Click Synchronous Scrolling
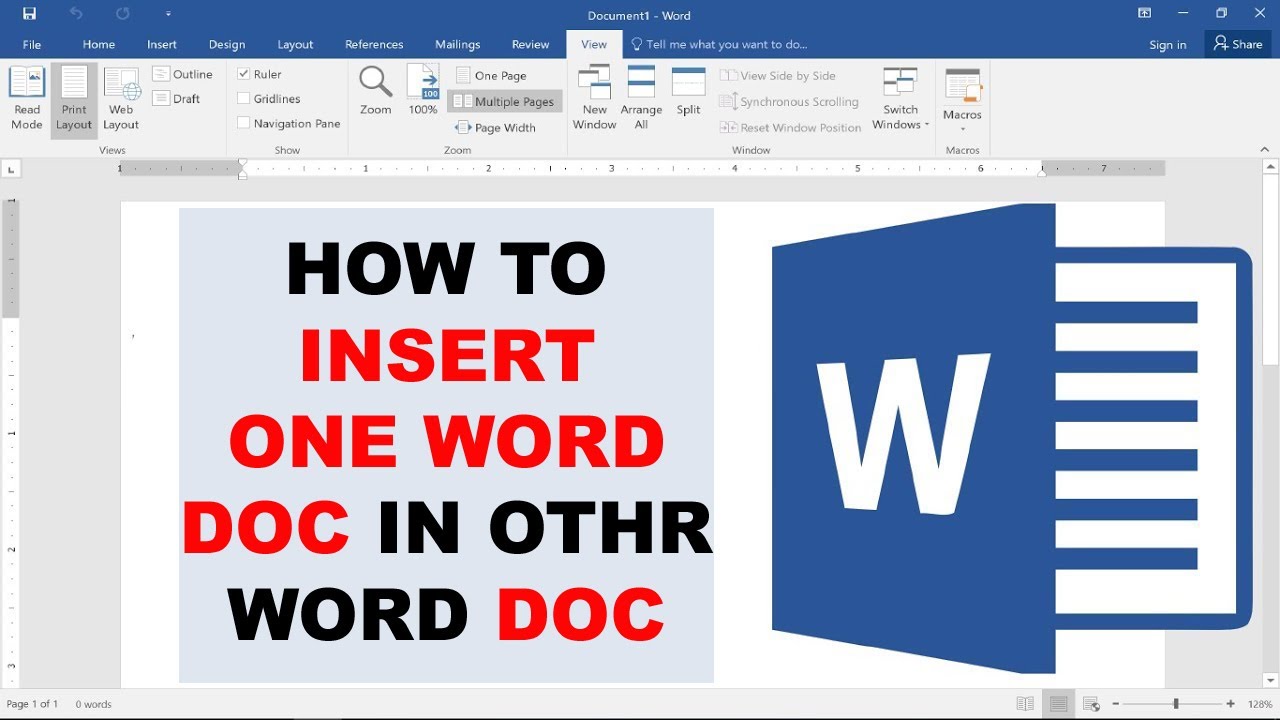The image size is (1280, 720). coord(789,101)
